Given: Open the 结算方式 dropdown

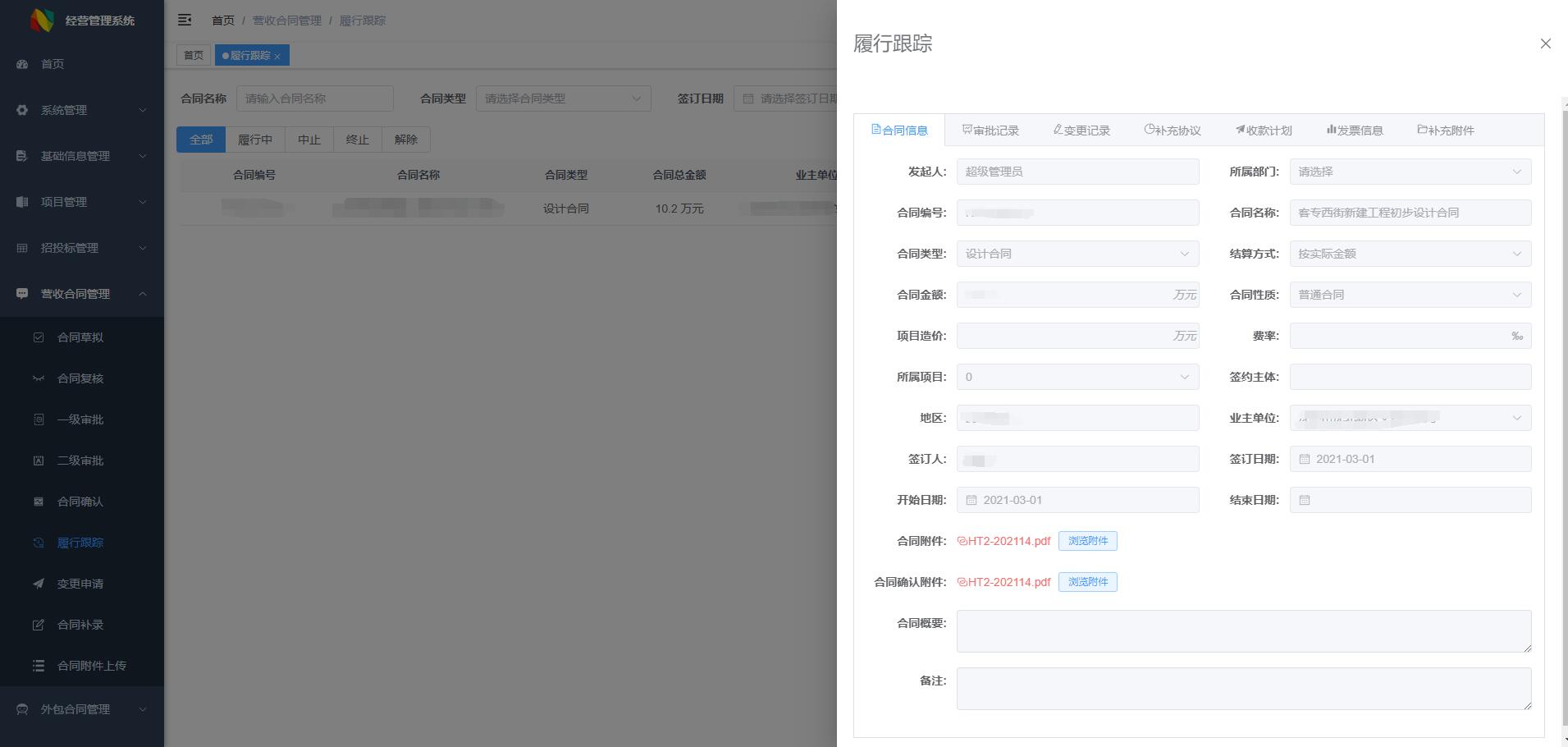Looking at the screenshot, I should pos(1410,254).
